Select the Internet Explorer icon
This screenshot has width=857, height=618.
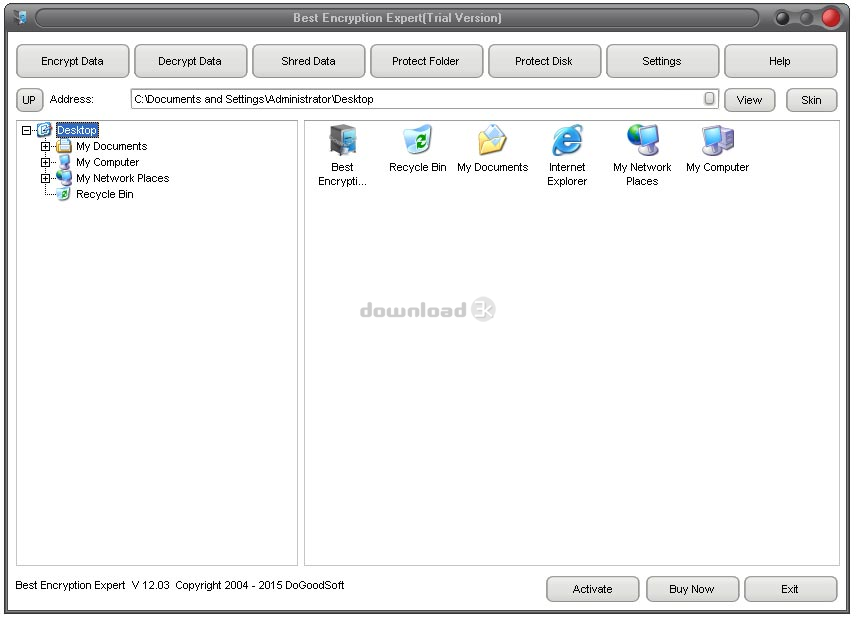pyautogui.click(x=567, y=140)
